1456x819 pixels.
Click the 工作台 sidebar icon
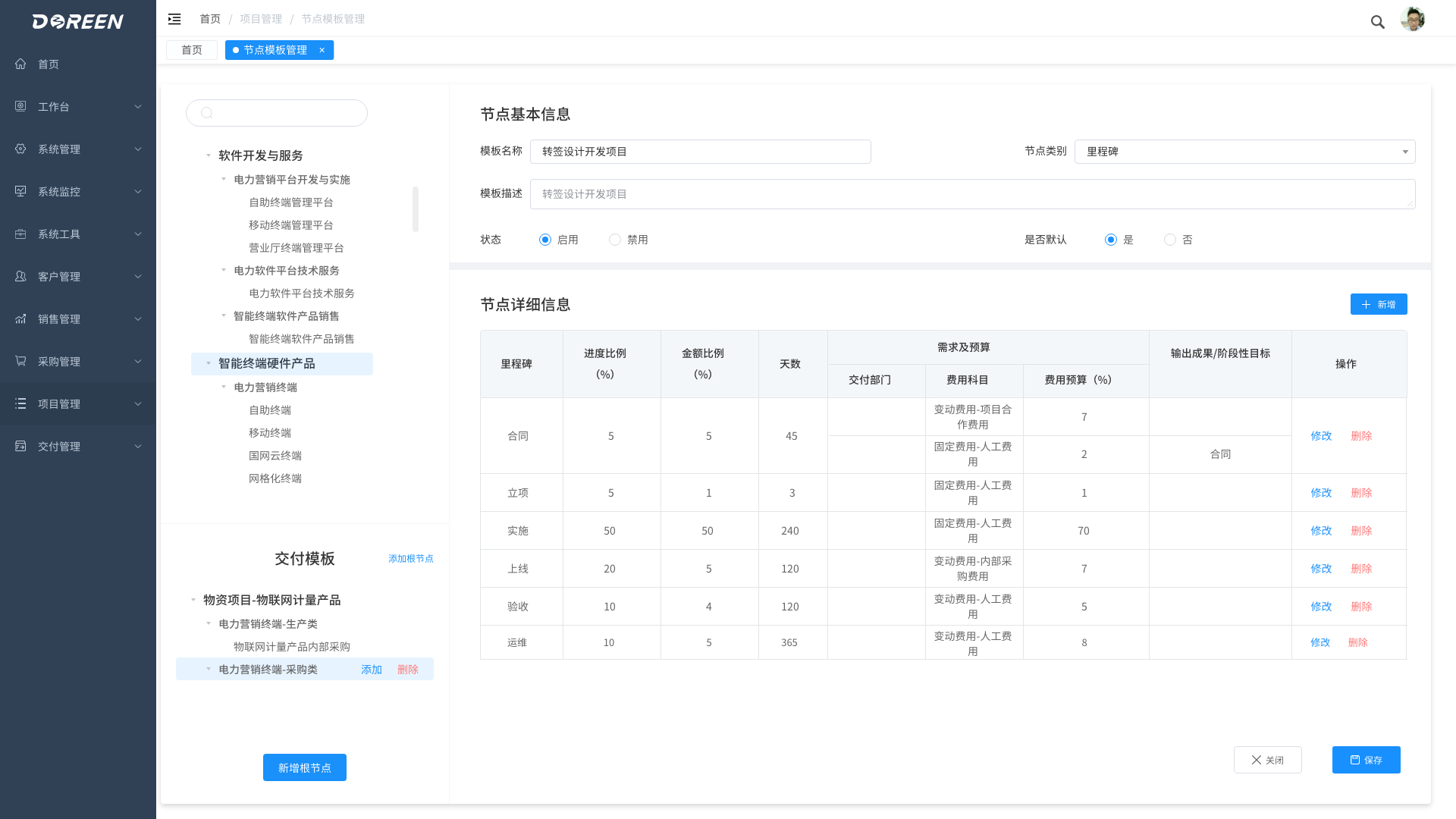pos(20,106)
